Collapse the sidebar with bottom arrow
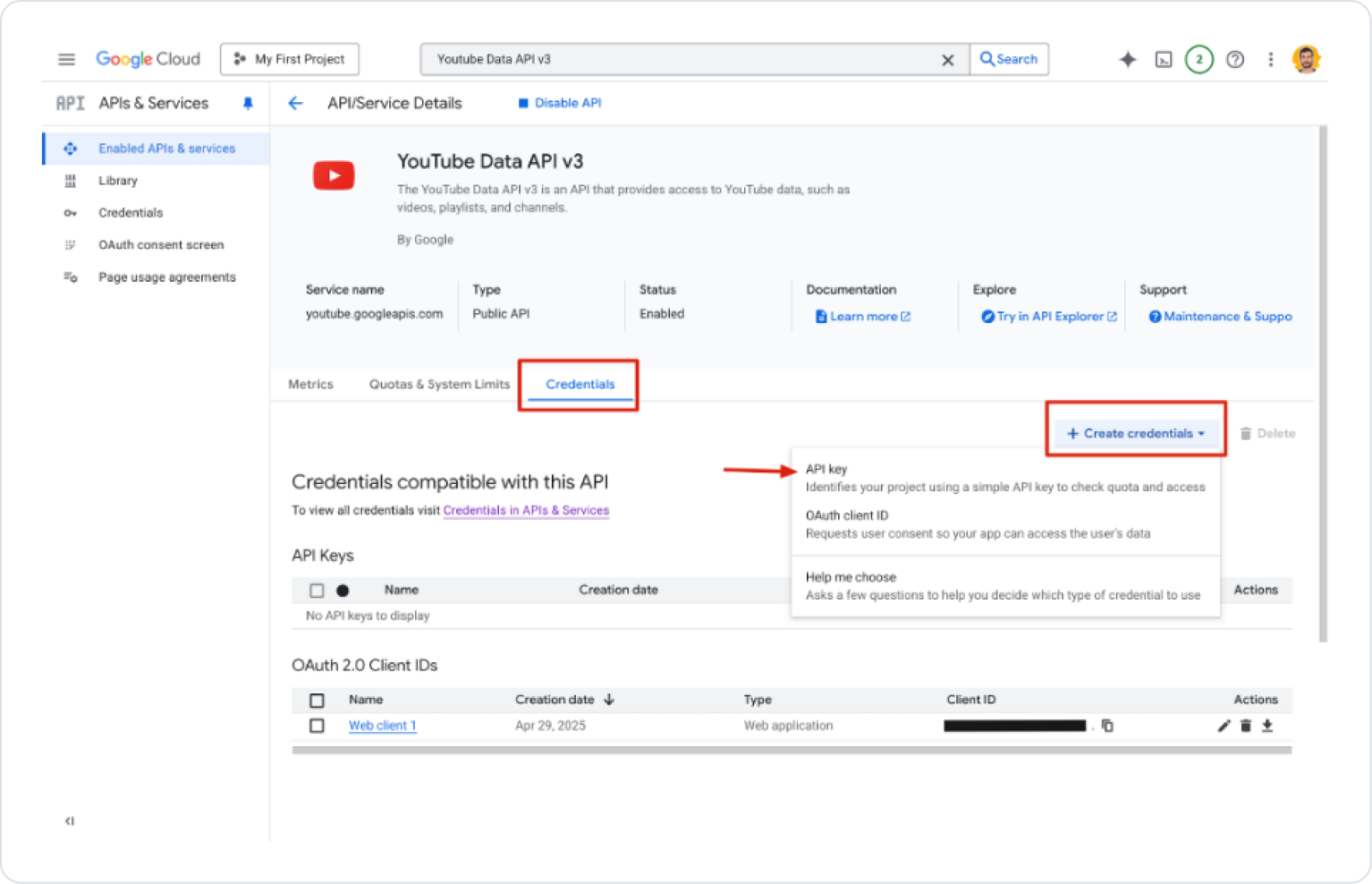Image resolution: width=1372 pixels, height=884 pixels. tap(70, 820)
